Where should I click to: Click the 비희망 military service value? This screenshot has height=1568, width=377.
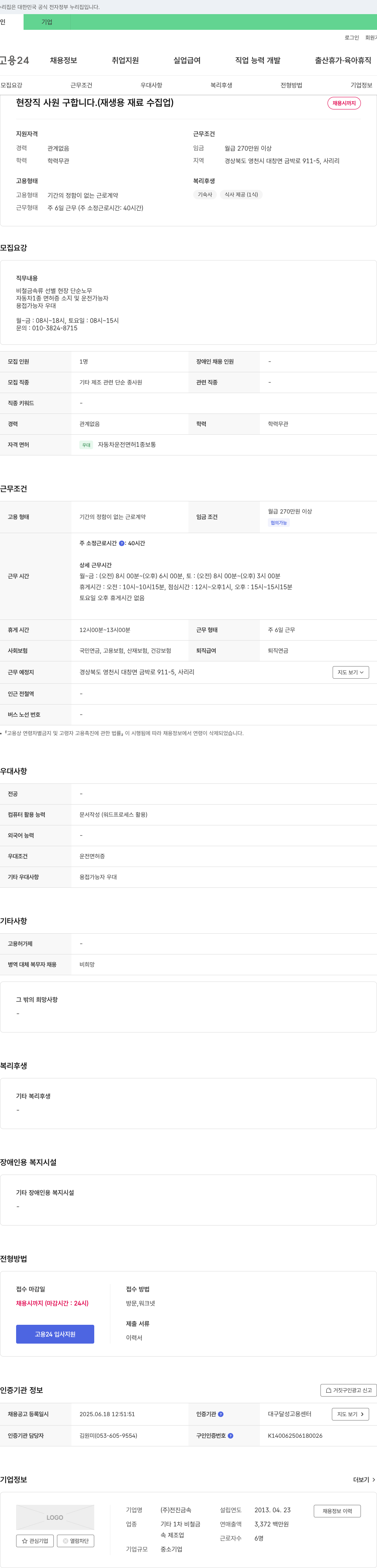(87, 965)
